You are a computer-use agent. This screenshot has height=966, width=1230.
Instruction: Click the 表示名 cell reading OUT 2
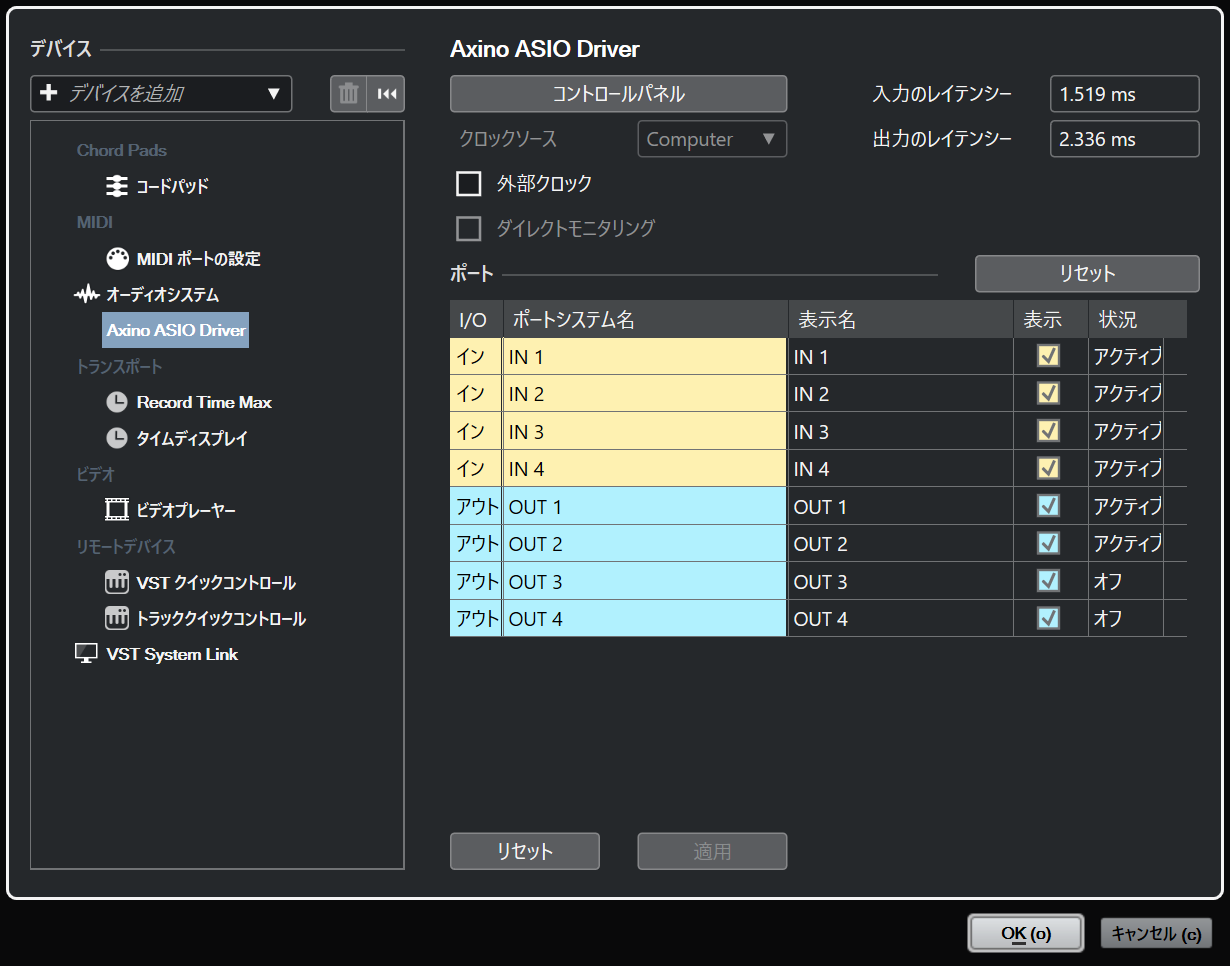tap(900, 543)
